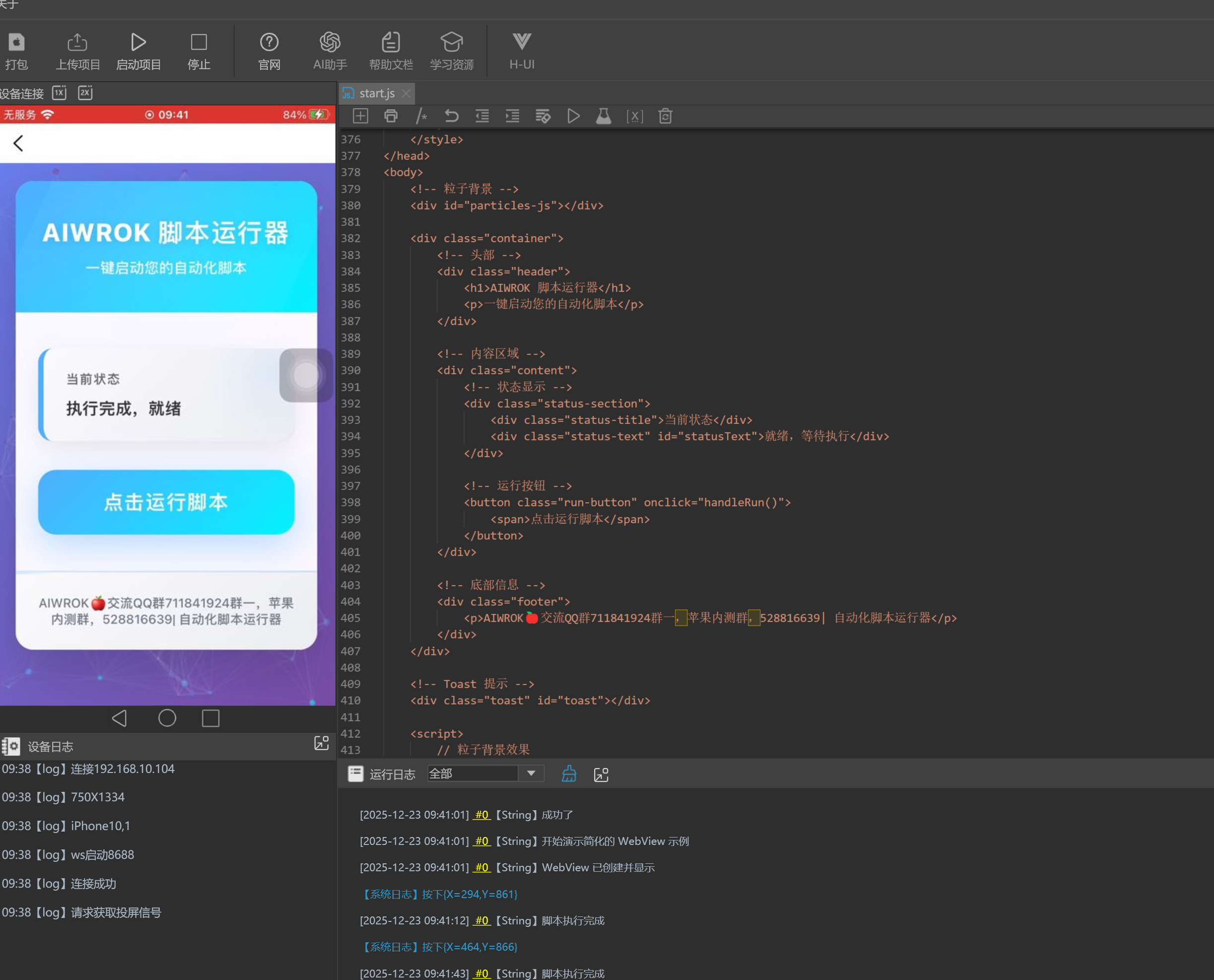Screen dimensions: 1214x980
Task: Toggle 1X device screen scale
Action: click(59, 92)
